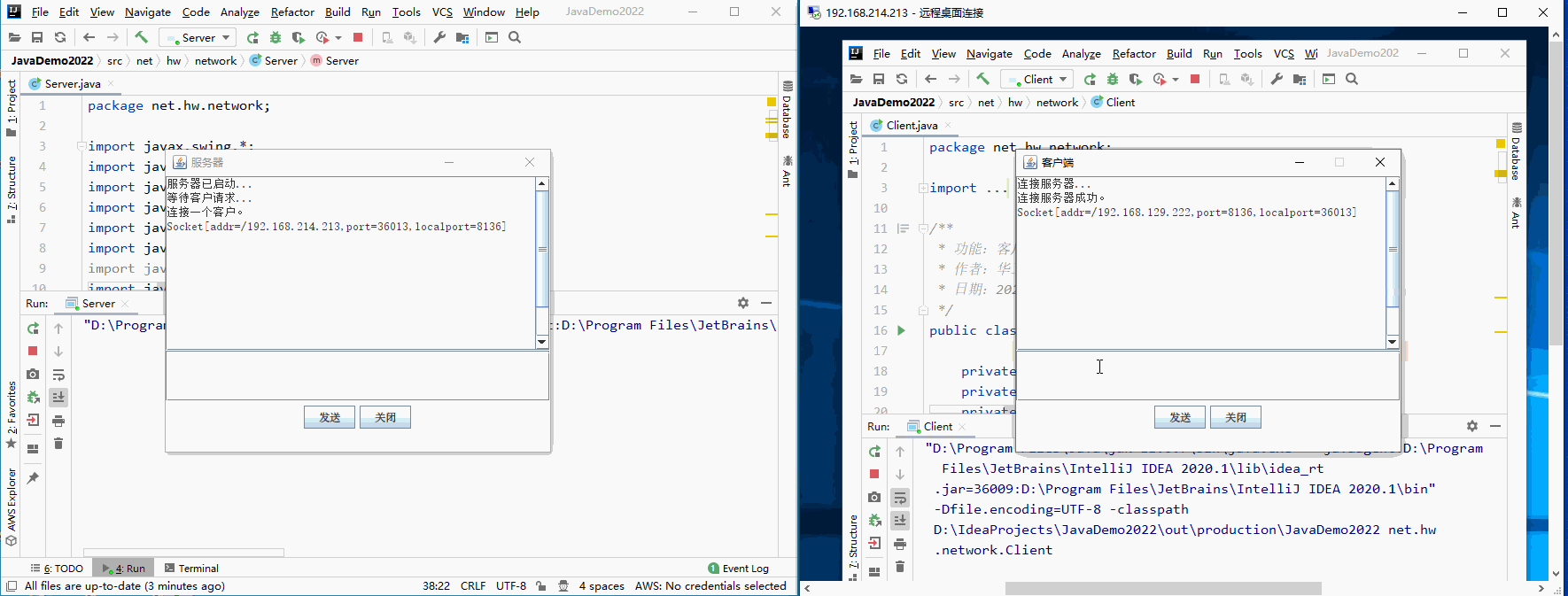1568x596 pixels.
Task: Open AWS Explorer tool window
Action: [11, 506]
